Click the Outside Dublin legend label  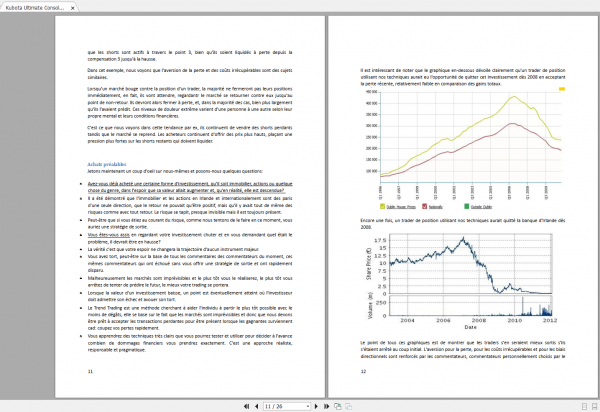481,207
